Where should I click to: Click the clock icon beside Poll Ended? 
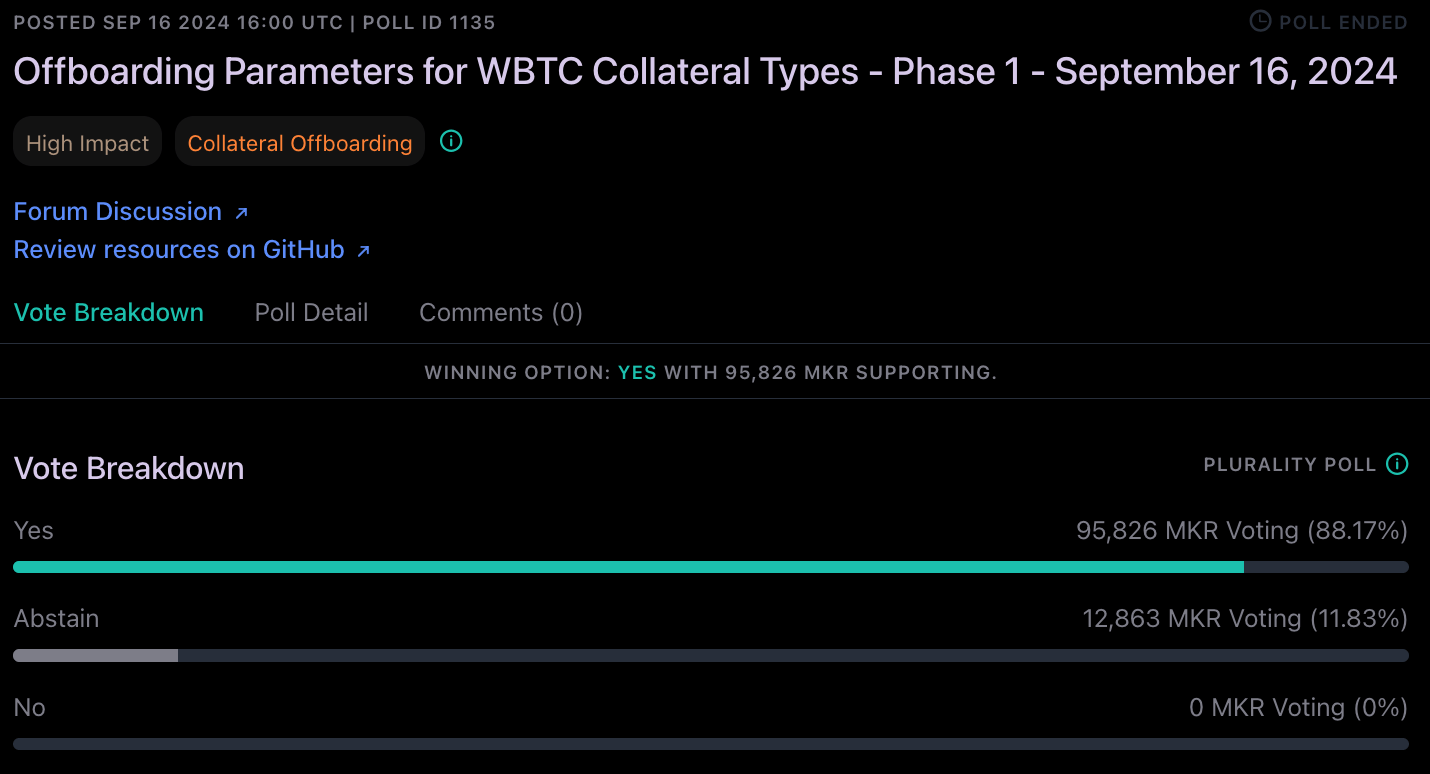pos(1260,21)
